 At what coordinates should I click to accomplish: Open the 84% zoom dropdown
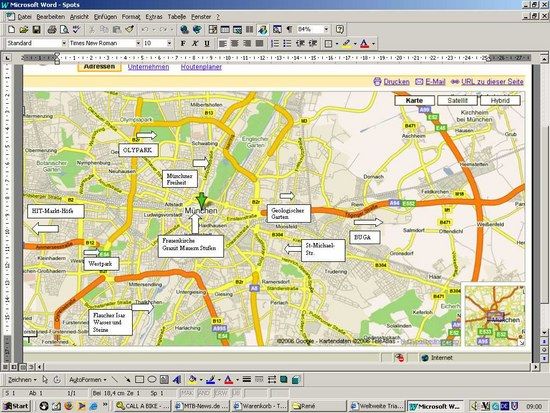pos(326,29)
